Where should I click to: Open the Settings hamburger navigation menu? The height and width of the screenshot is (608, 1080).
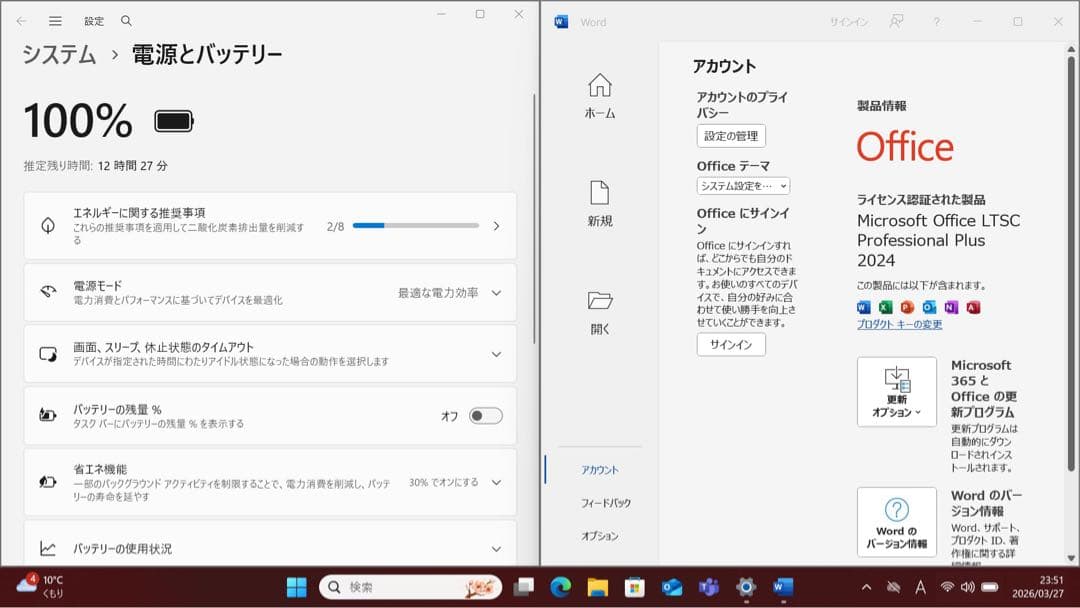click(x=55, y=21)
